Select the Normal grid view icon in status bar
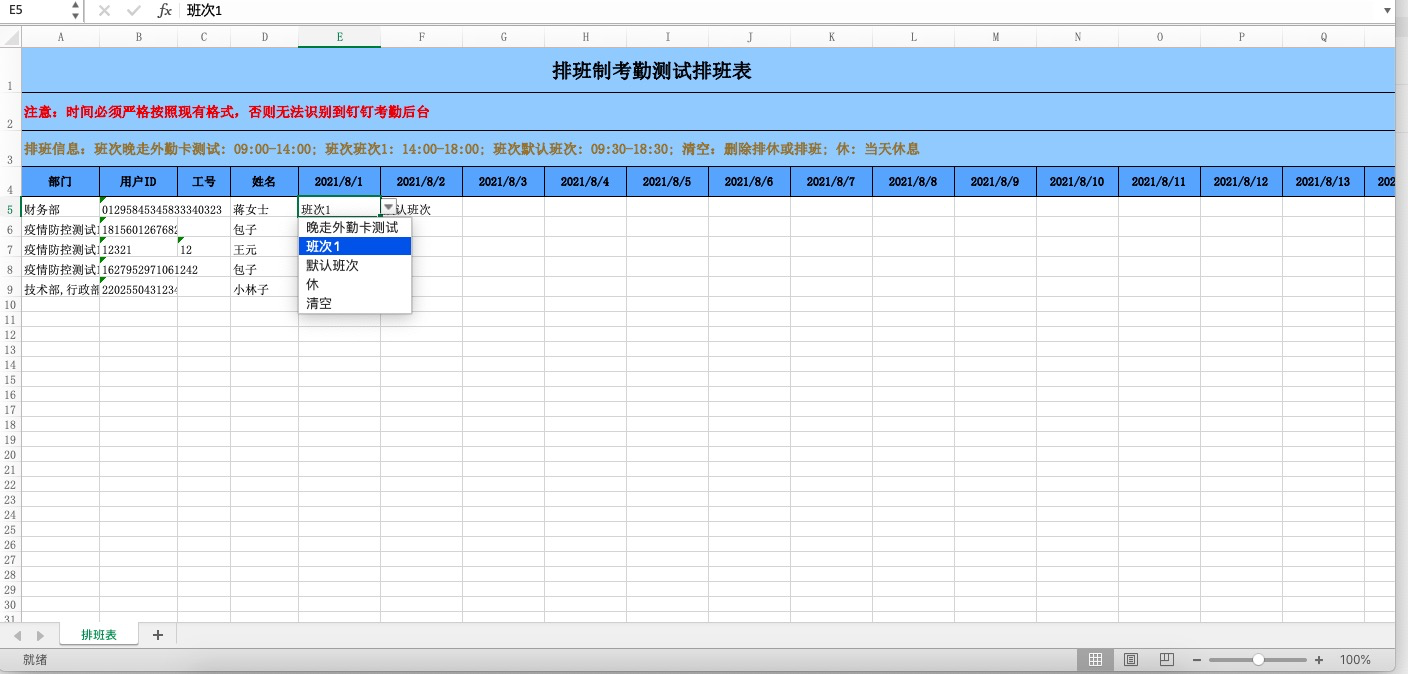This screenshot has height=674, width=1408. pyautogui.click(x=1095, y=659)
